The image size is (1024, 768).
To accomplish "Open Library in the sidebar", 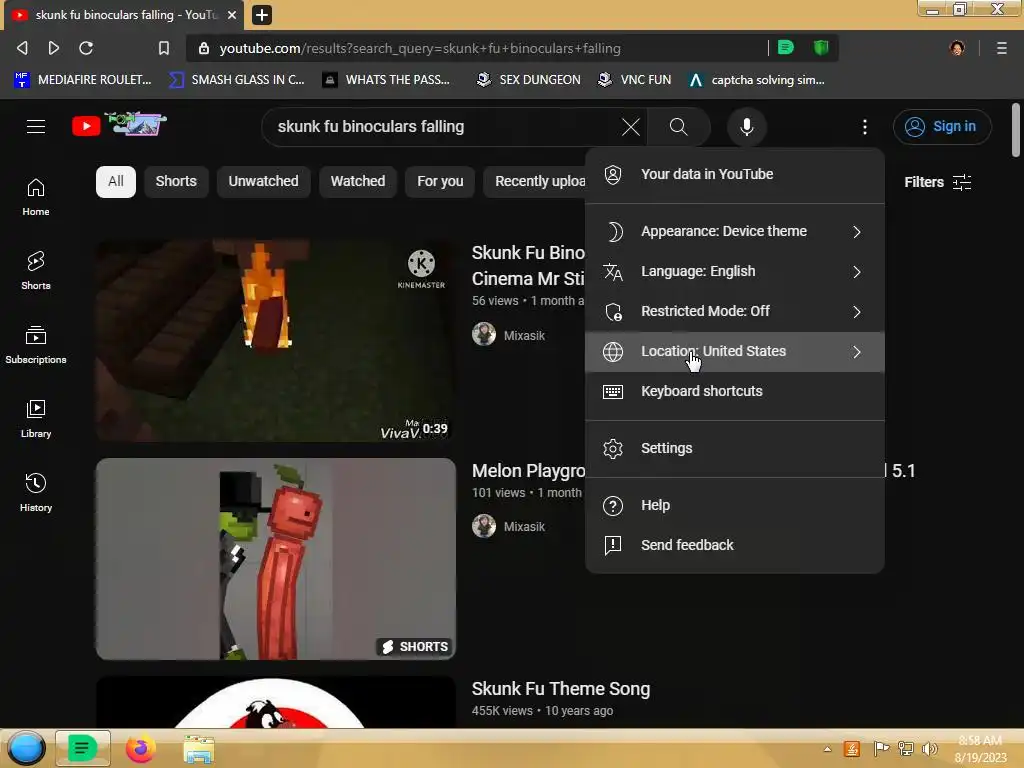I will [36, 419].
